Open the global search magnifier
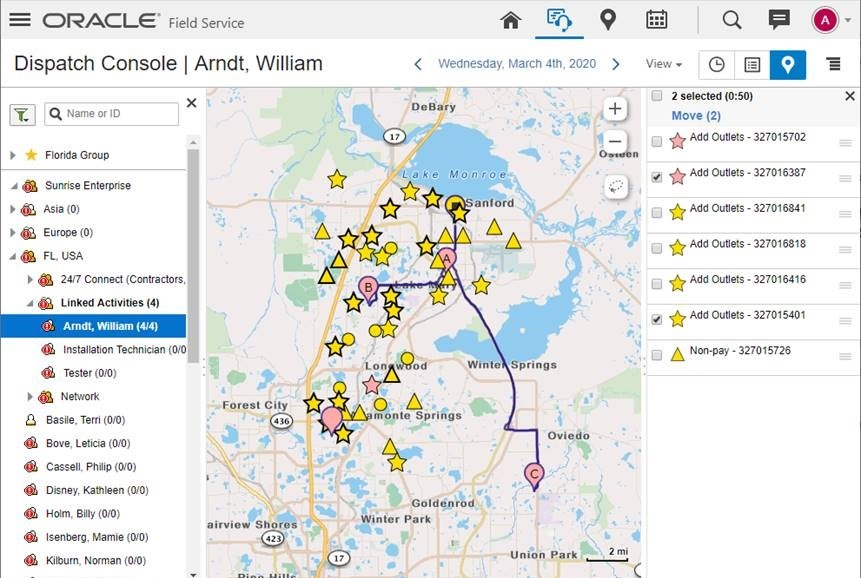This screenshot has width=861, height=578. (x=731, y=20)
